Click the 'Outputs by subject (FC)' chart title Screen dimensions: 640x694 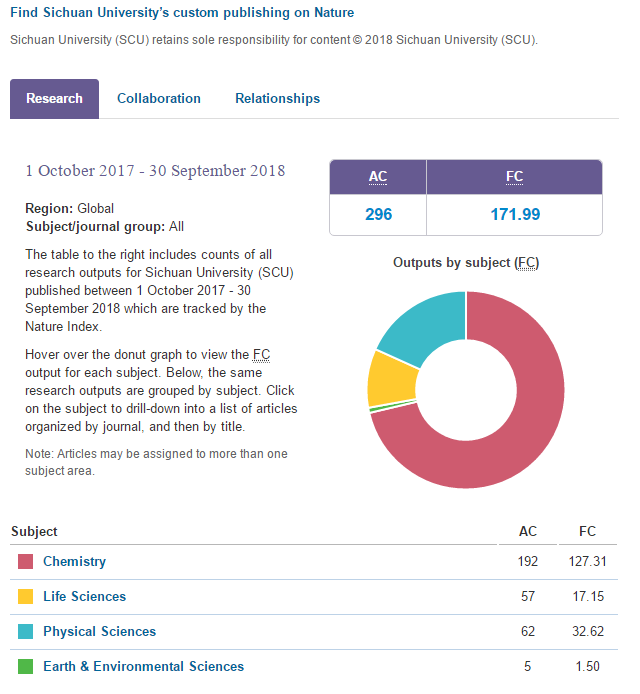(x=466, y=263)
